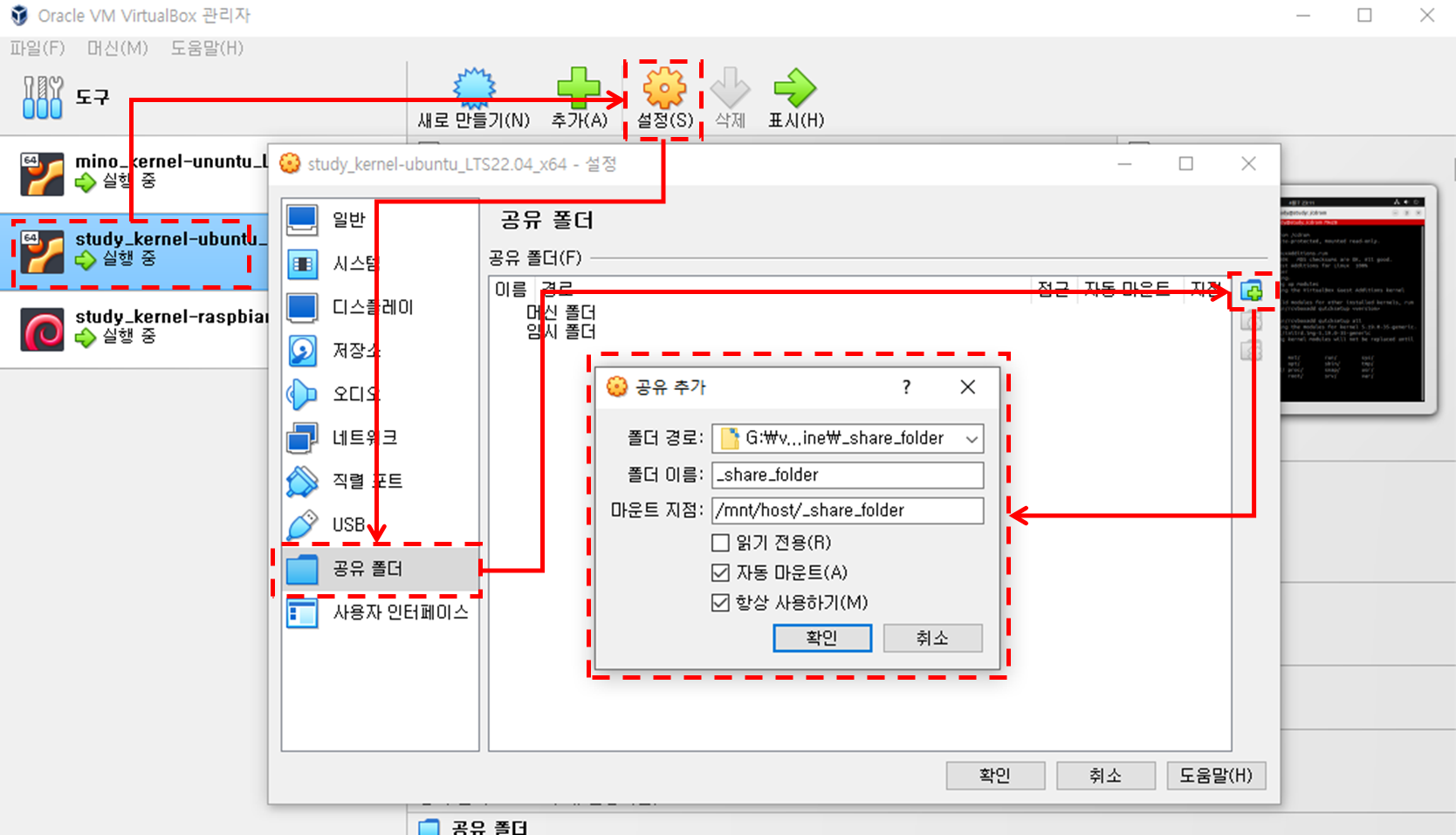Click the 도움말(H) button at bottom
Viewport: 1456px width, 835px height.
(x=1216, y=775)
